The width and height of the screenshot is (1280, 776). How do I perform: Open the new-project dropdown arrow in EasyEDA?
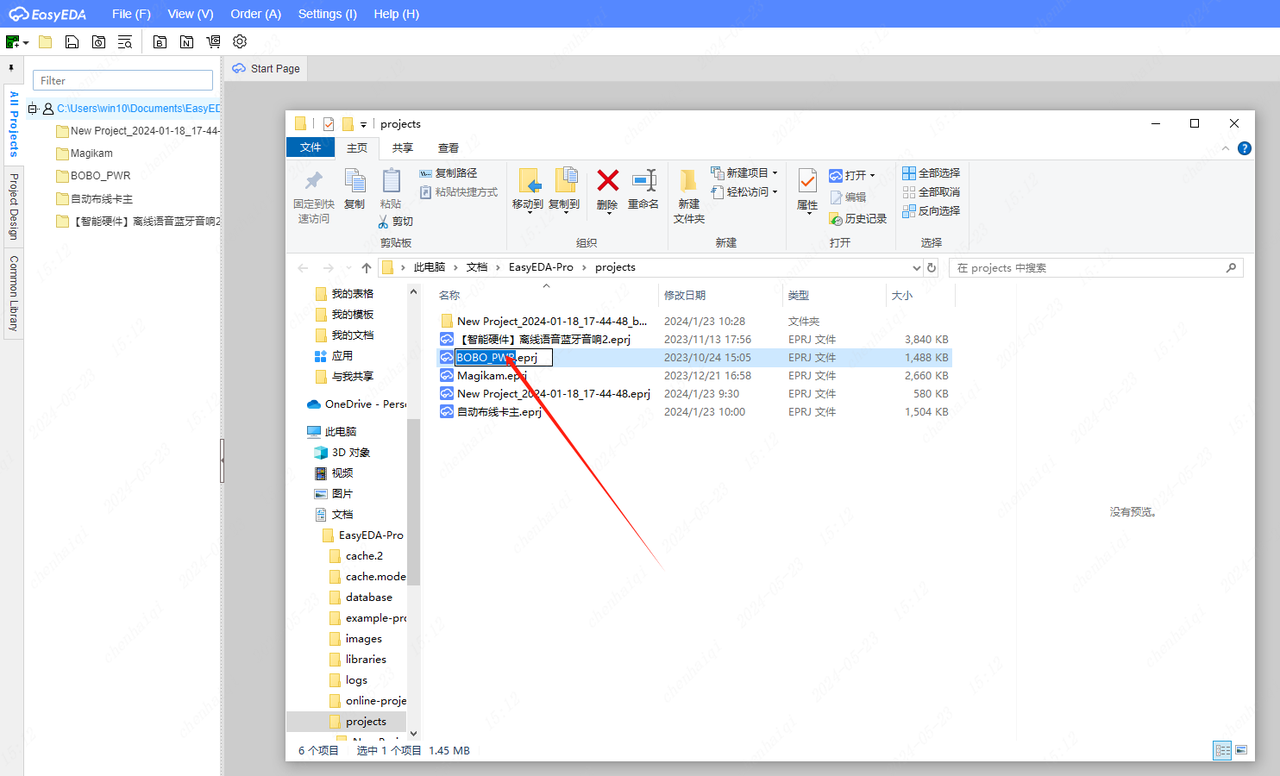pos(26,42)
